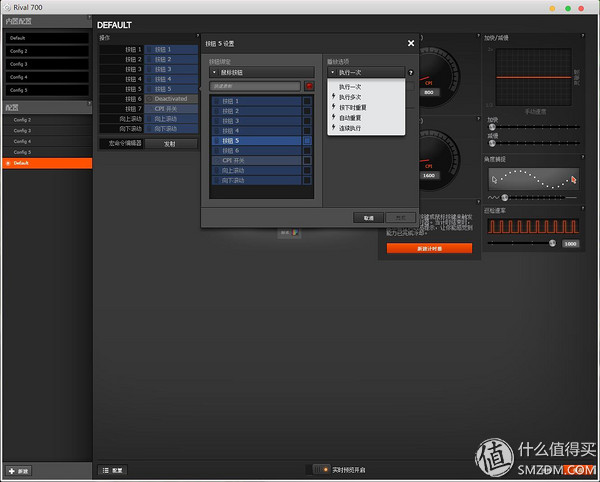Viewport: 600px width, 482px height.
Task: Tick the checkbox for 按钮 1 in list
Action: (307, 101)
